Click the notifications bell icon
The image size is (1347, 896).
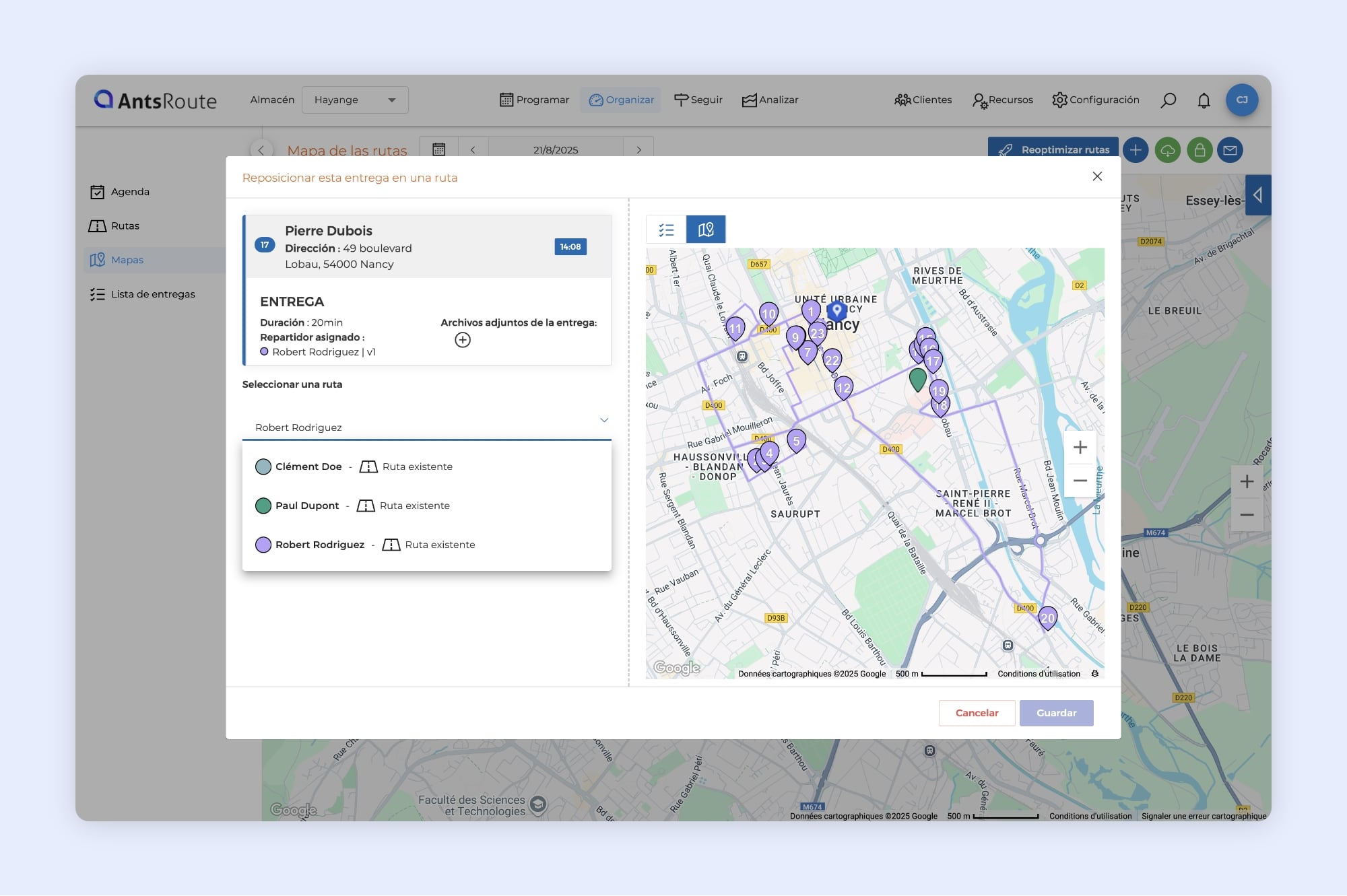click(1204, 100)
